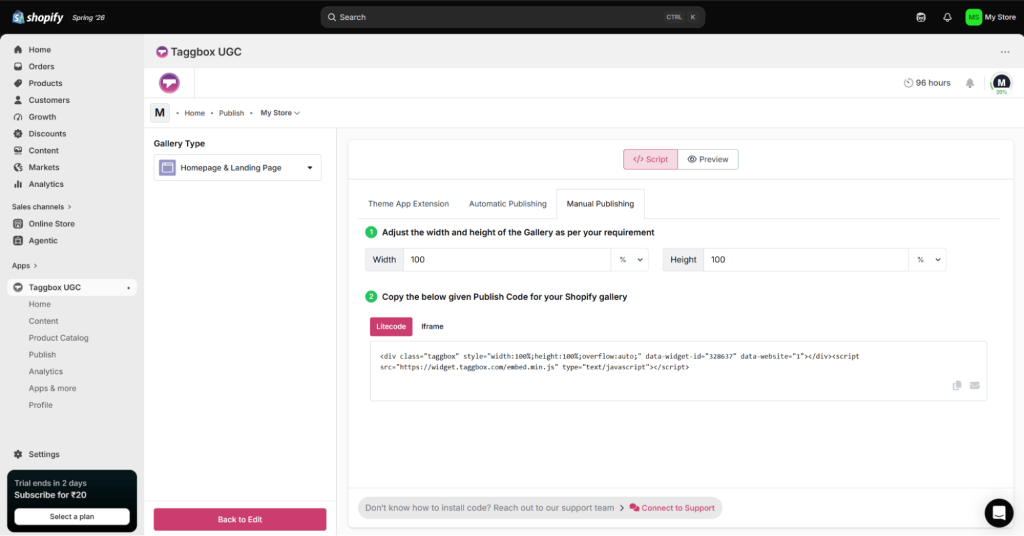Open the My Store account menu
The width and height of the screenshot is (1024, 536).
coord(991,18)
